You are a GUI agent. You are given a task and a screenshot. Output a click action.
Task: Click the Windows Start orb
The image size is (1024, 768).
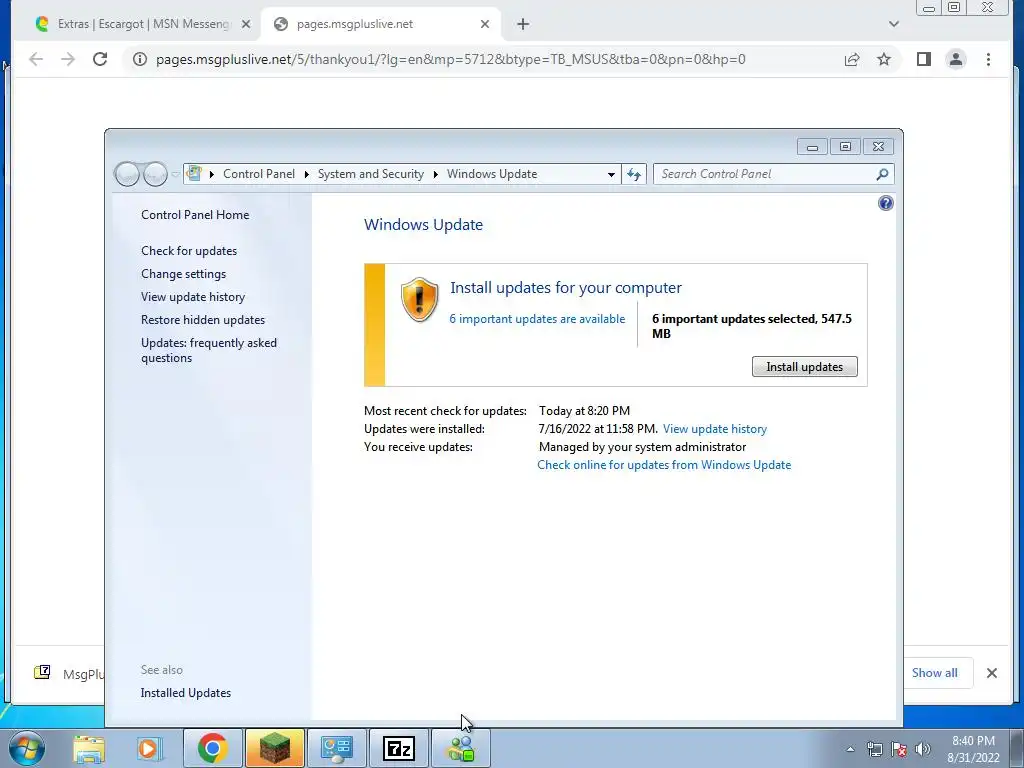[27, 748]
